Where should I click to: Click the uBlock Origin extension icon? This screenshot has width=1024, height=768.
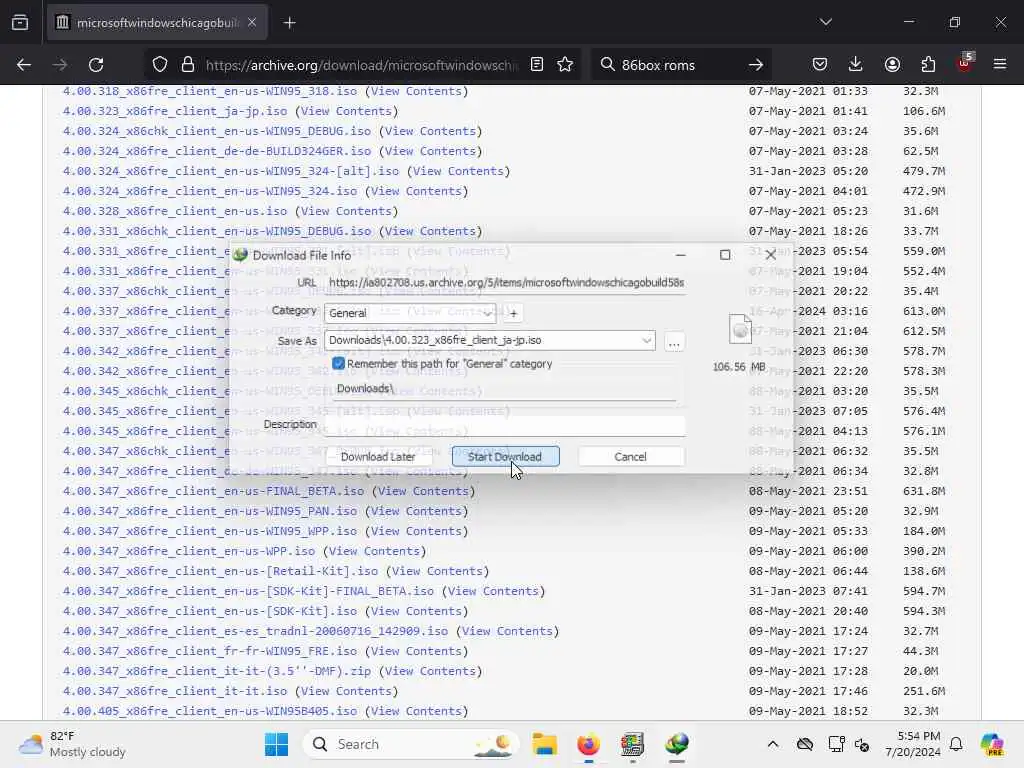tap(965, 63)
